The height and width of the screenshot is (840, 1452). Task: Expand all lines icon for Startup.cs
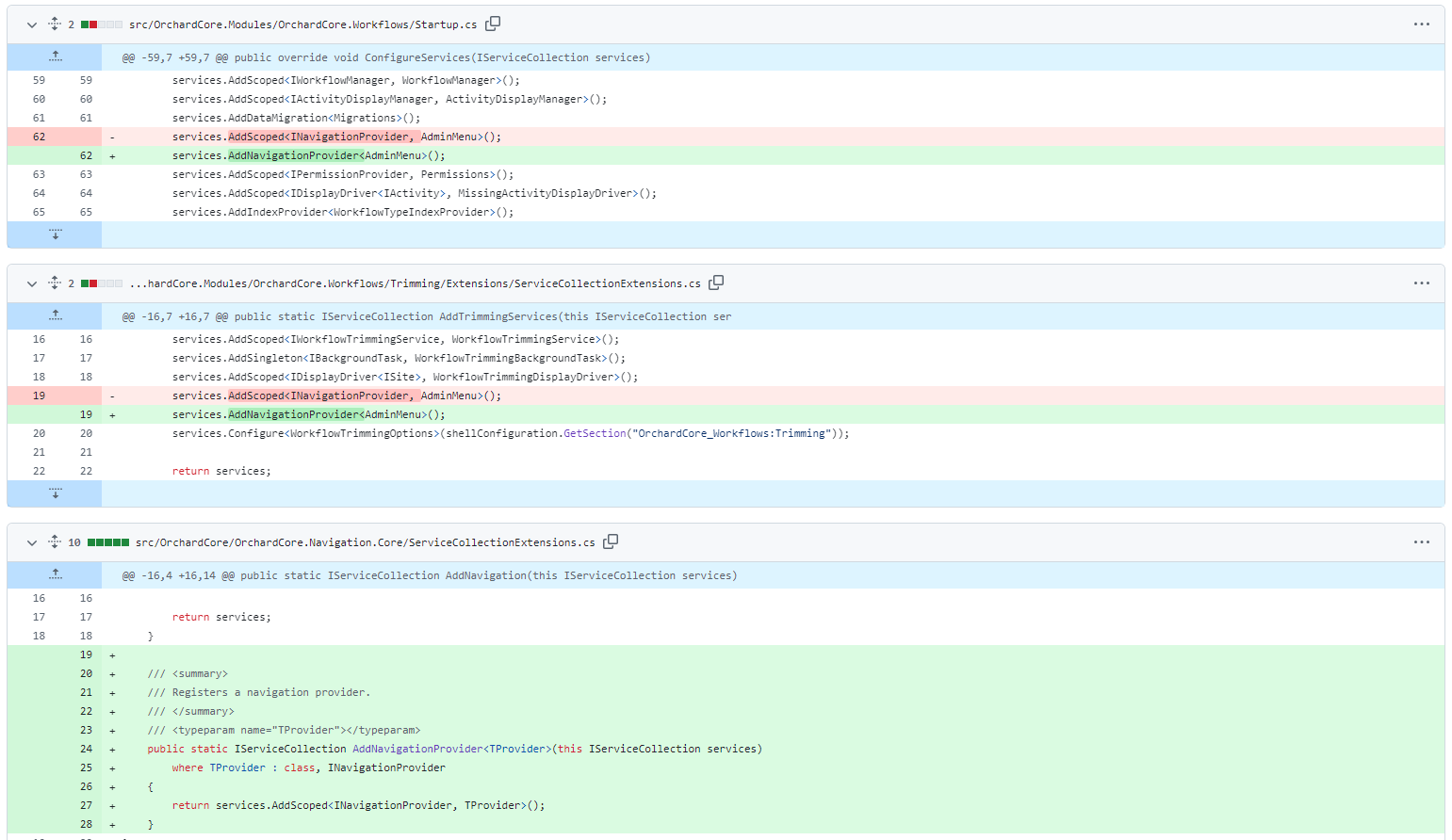pyautogui.click(x=55, y=24)
